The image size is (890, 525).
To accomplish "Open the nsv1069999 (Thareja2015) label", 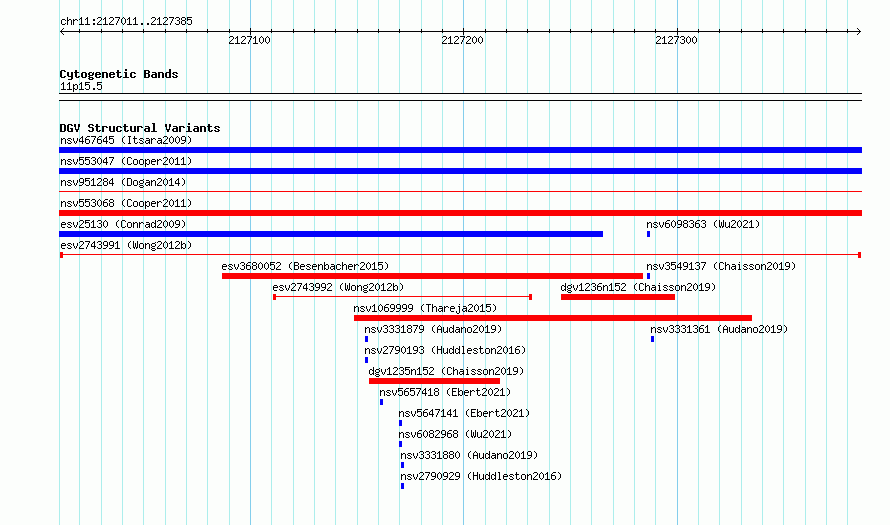I will 425,308.
